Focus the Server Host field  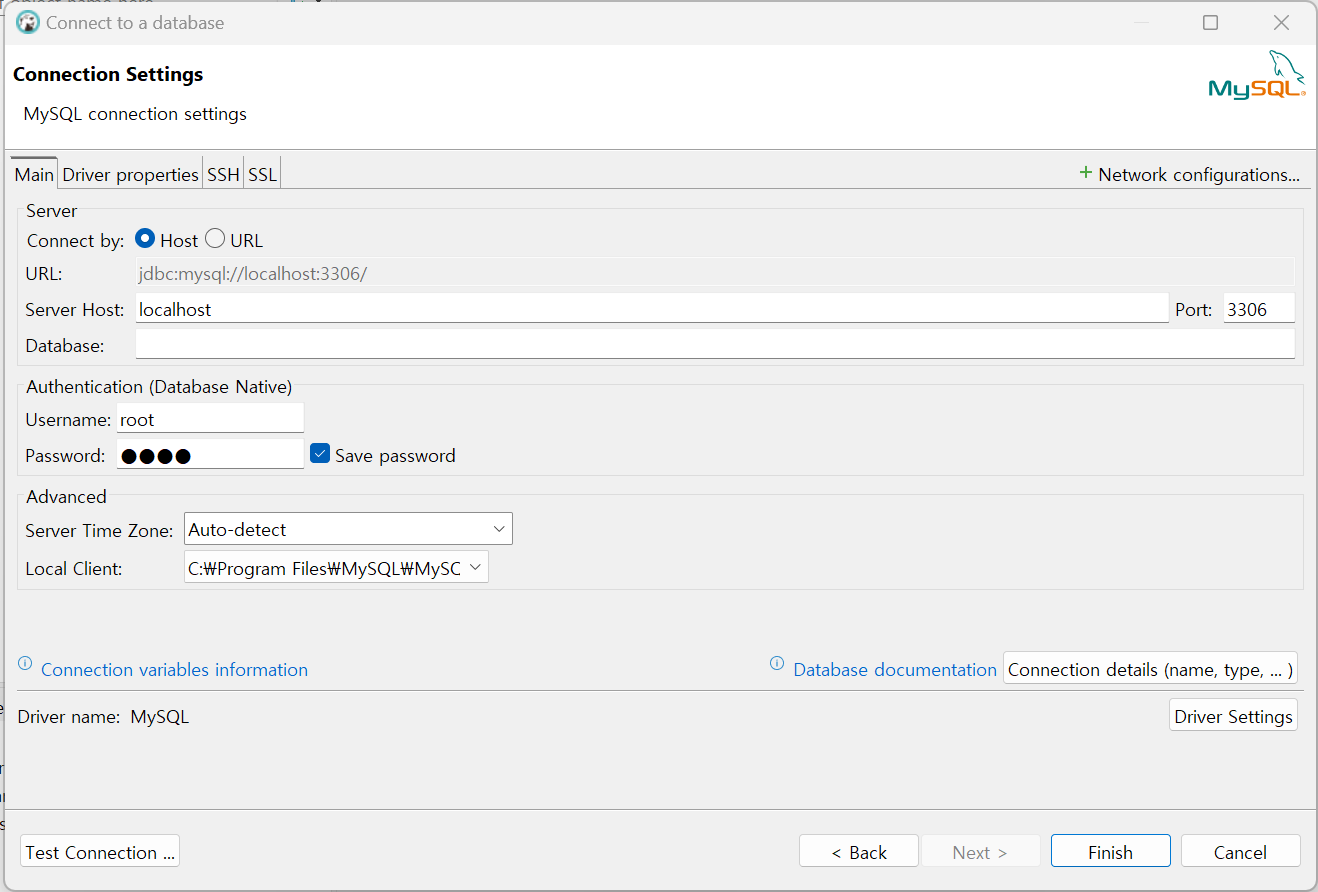click(652, 309)
